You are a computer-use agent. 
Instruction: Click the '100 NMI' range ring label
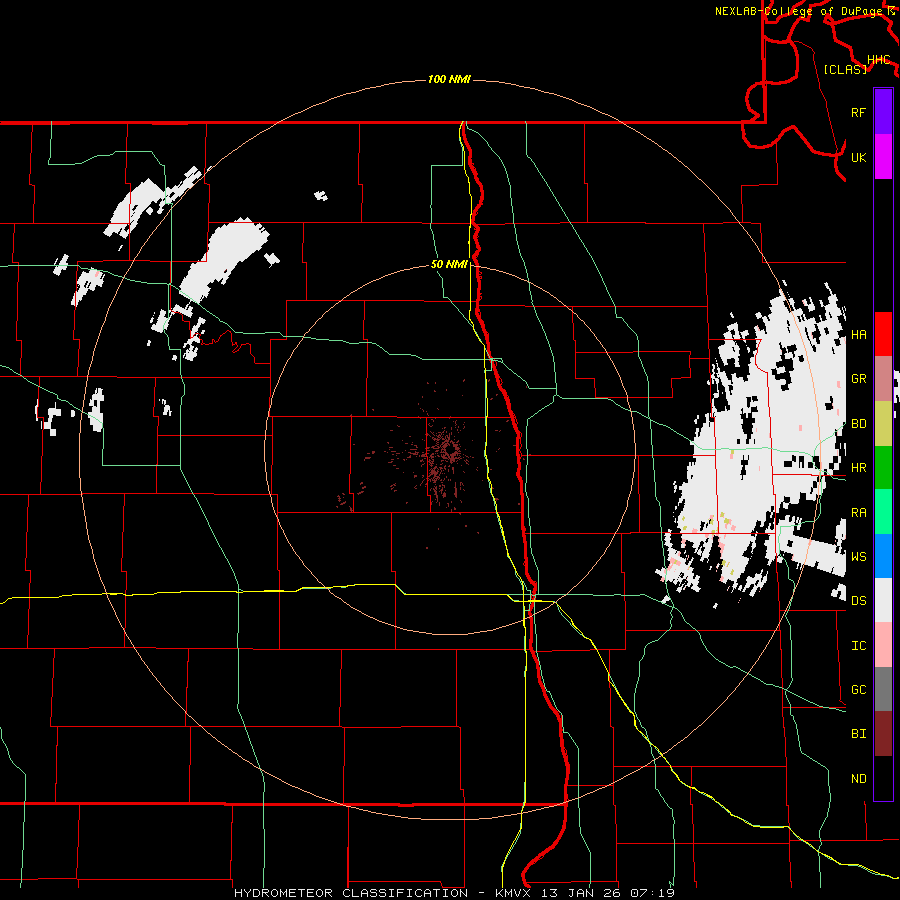pos(449,79)
